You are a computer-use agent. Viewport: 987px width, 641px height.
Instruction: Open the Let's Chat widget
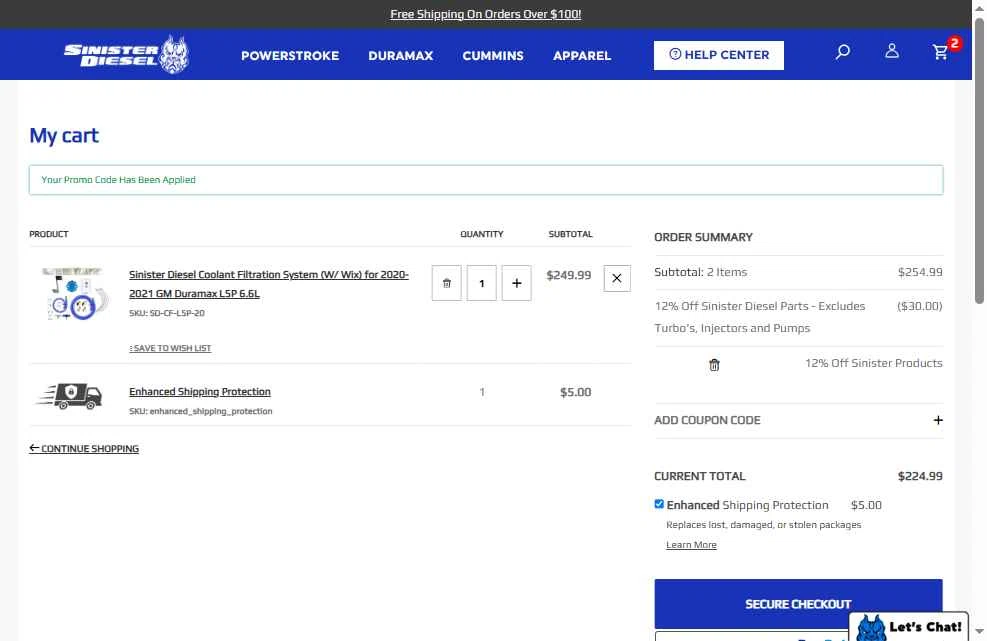click(908, 627)
